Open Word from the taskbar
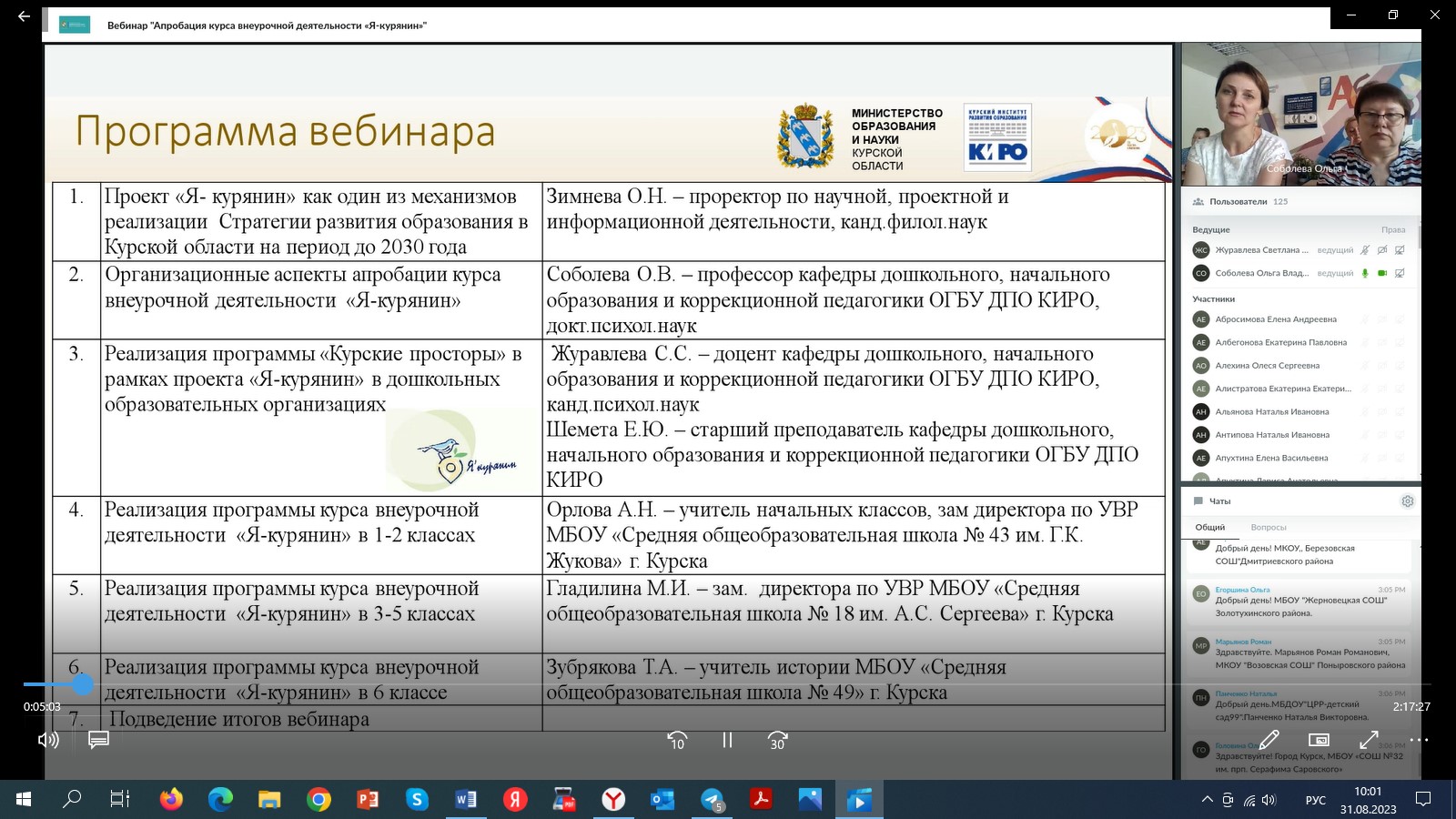Image resolution: width=1456 pixels, height=819 pixels. pos(466,799)
